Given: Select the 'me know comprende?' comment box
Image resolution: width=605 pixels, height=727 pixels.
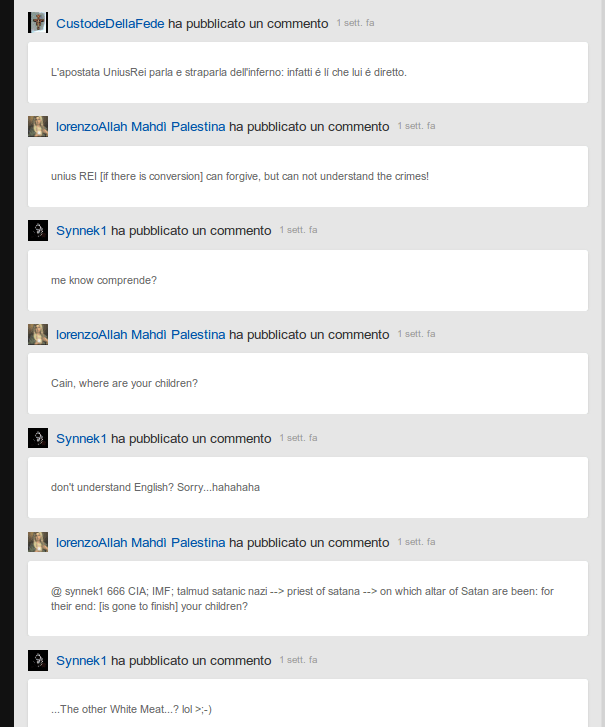Looking at the screenshot, I should tap(104, 280).
